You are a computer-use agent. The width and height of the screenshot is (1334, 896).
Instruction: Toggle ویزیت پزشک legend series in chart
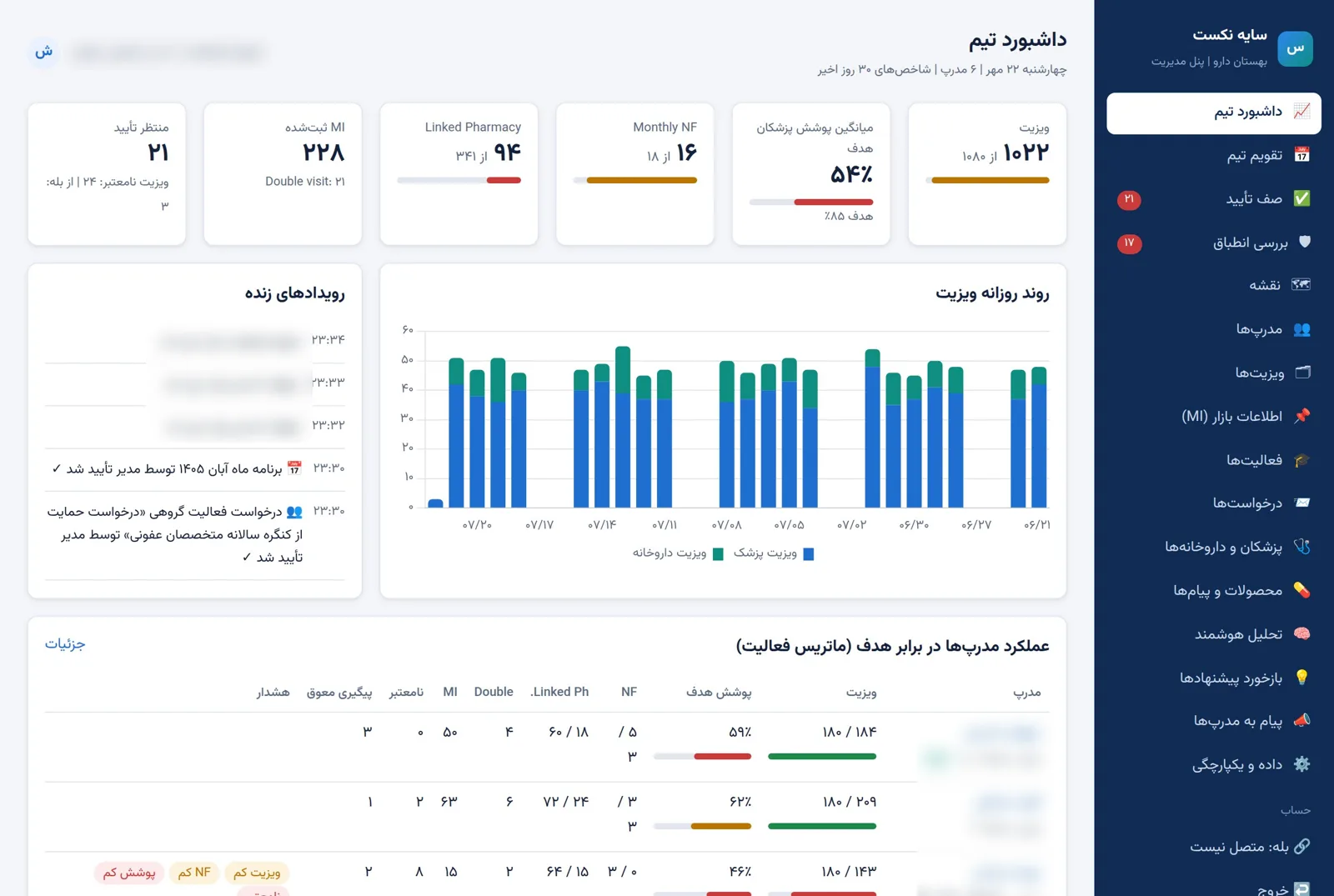(x=774, y=553)
